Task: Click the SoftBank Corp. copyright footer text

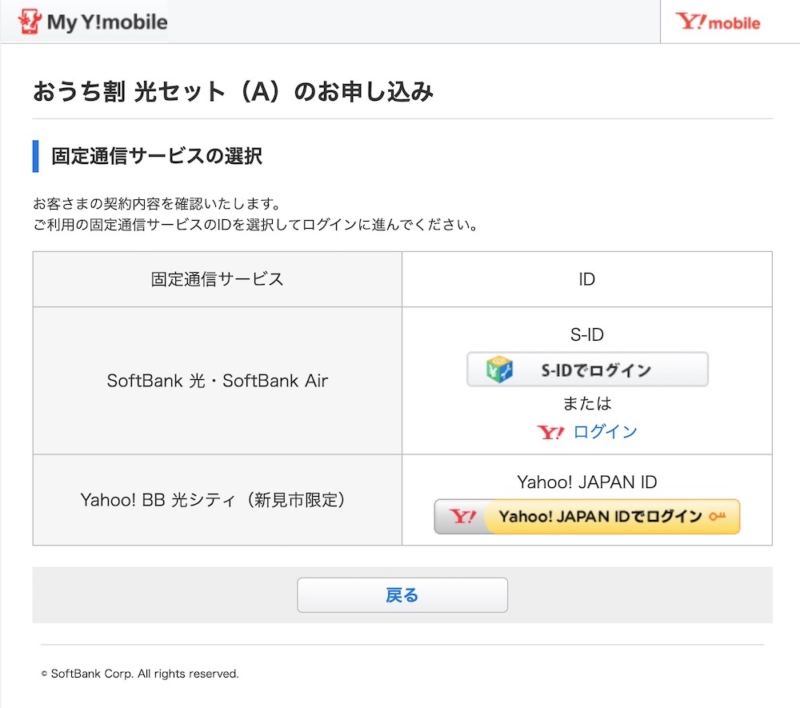Action: [140, 674]
